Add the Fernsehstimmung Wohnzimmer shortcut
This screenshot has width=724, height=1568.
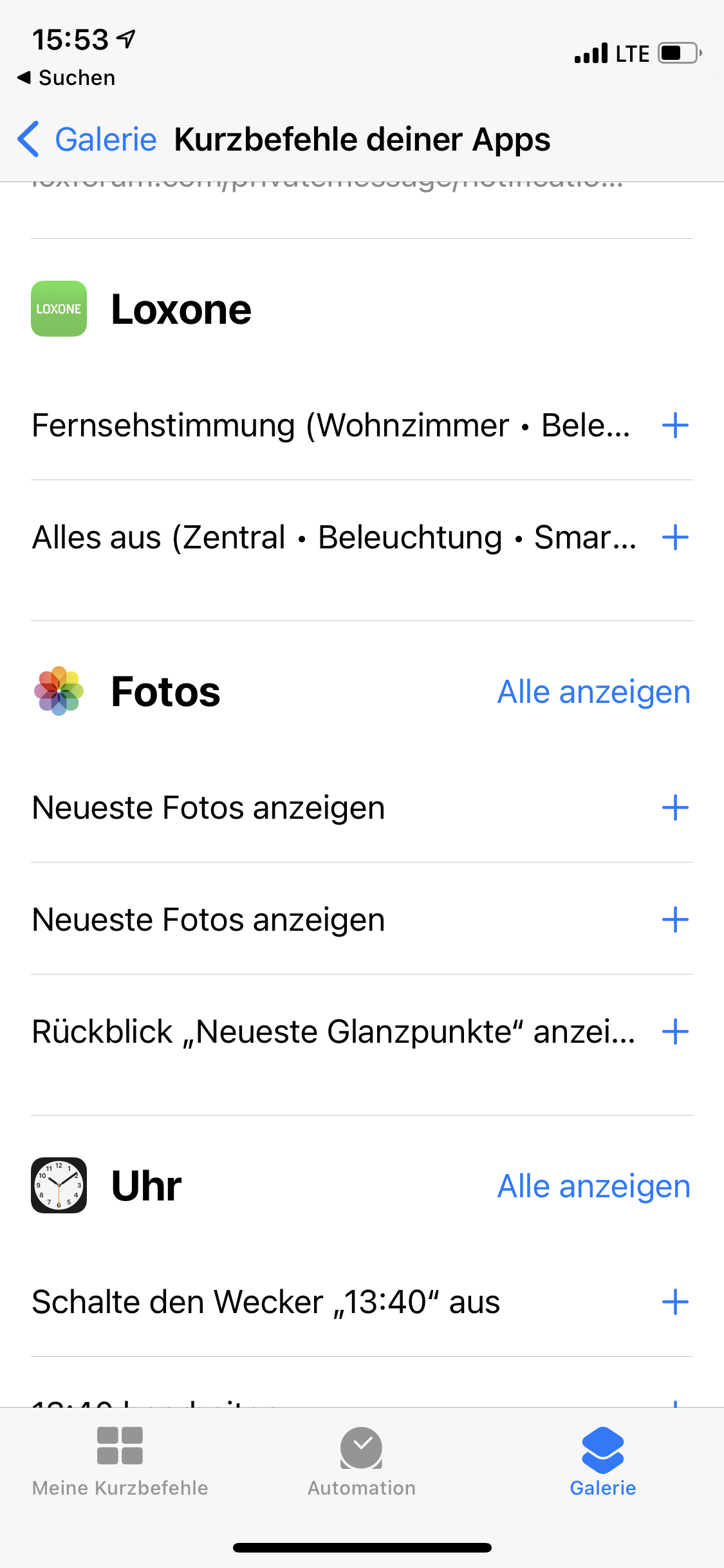[x=675, y=425]
